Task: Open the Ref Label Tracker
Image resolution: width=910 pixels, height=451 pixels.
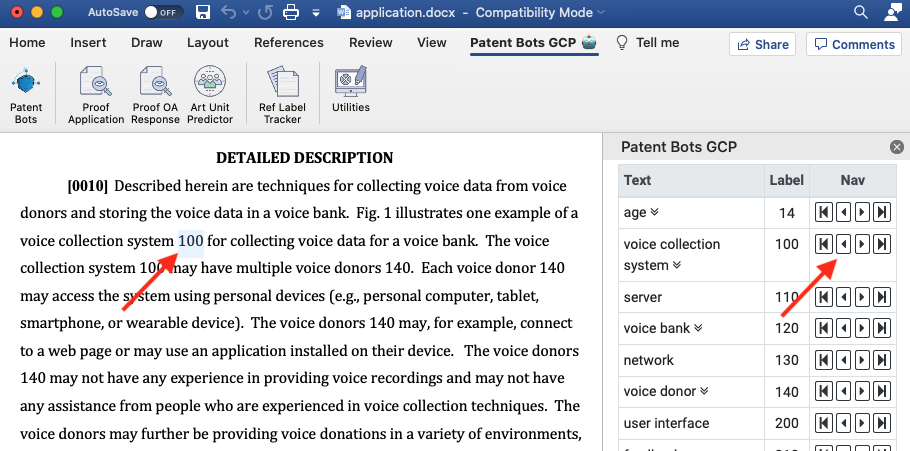Action: point(283,96)
